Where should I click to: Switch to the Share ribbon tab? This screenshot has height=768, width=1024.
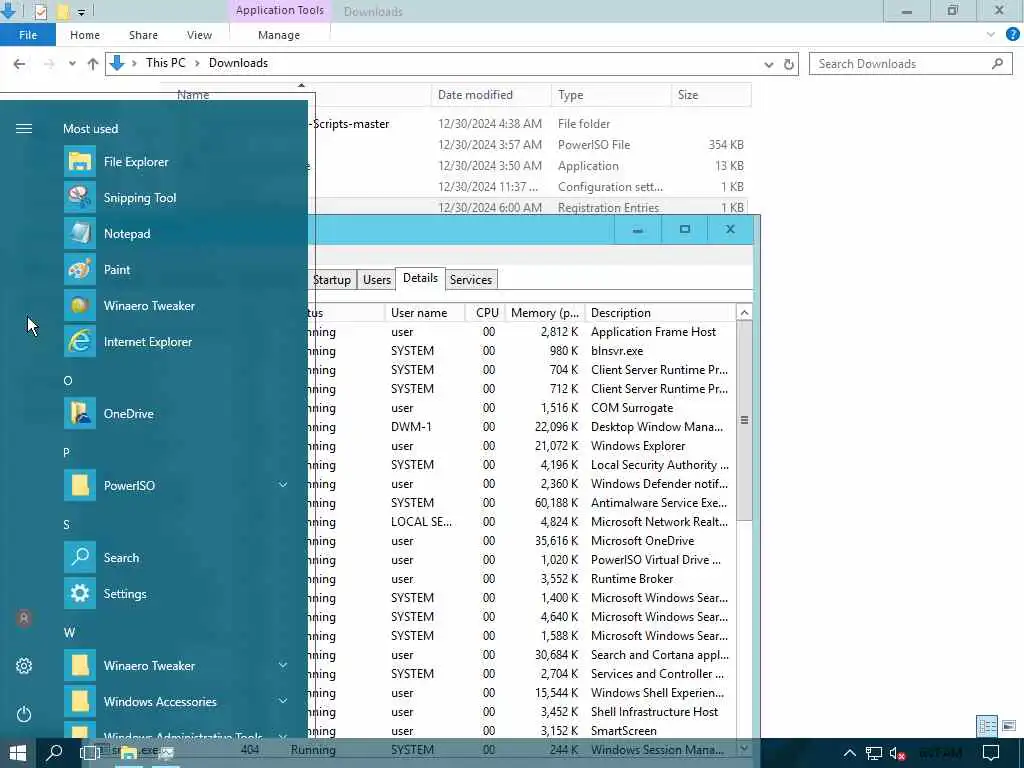[143, 35]
